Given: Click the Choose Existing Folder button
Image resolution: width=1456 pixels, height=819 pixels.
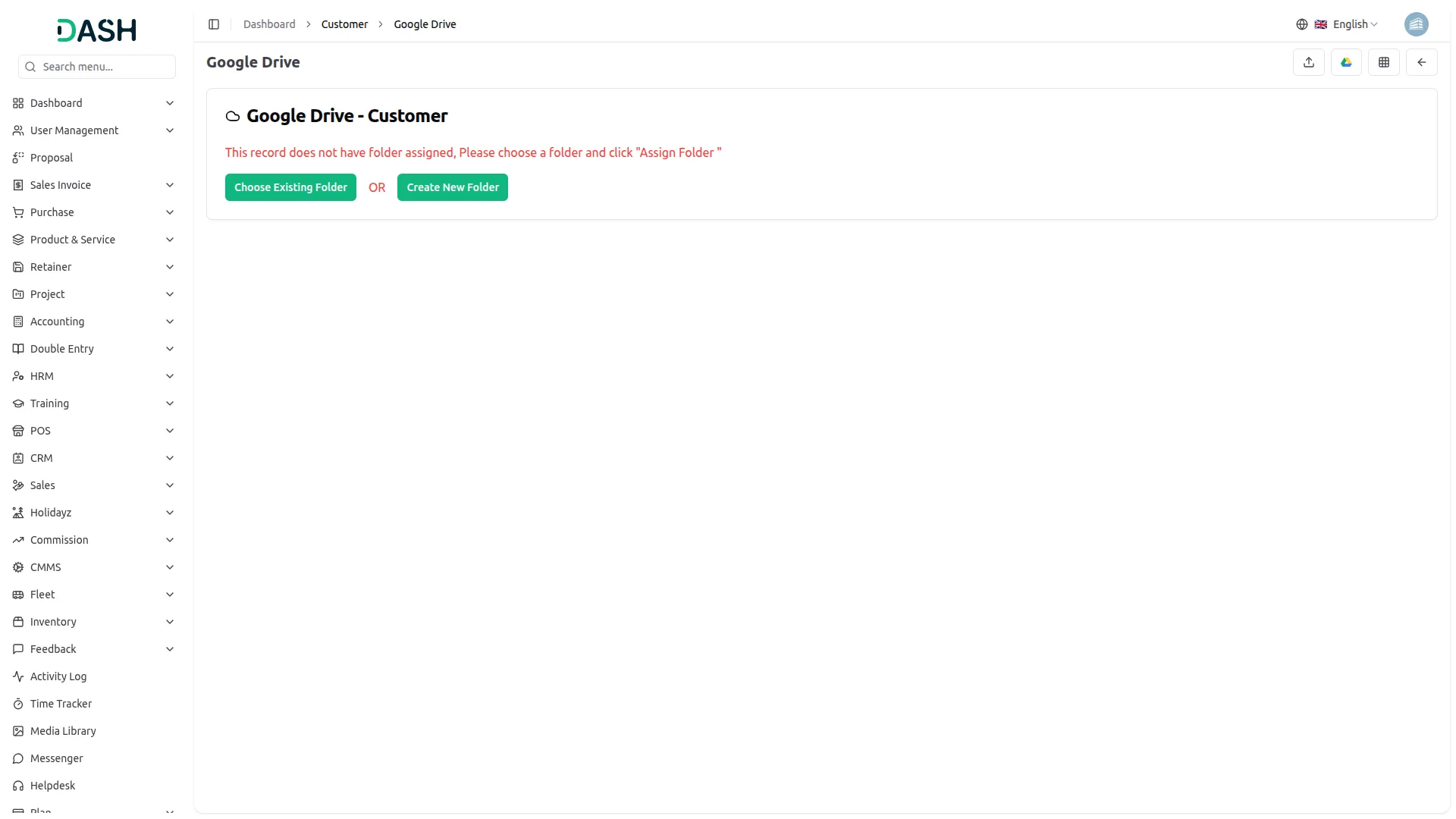Looking at the screenshot, I should (x=290, y=187).
